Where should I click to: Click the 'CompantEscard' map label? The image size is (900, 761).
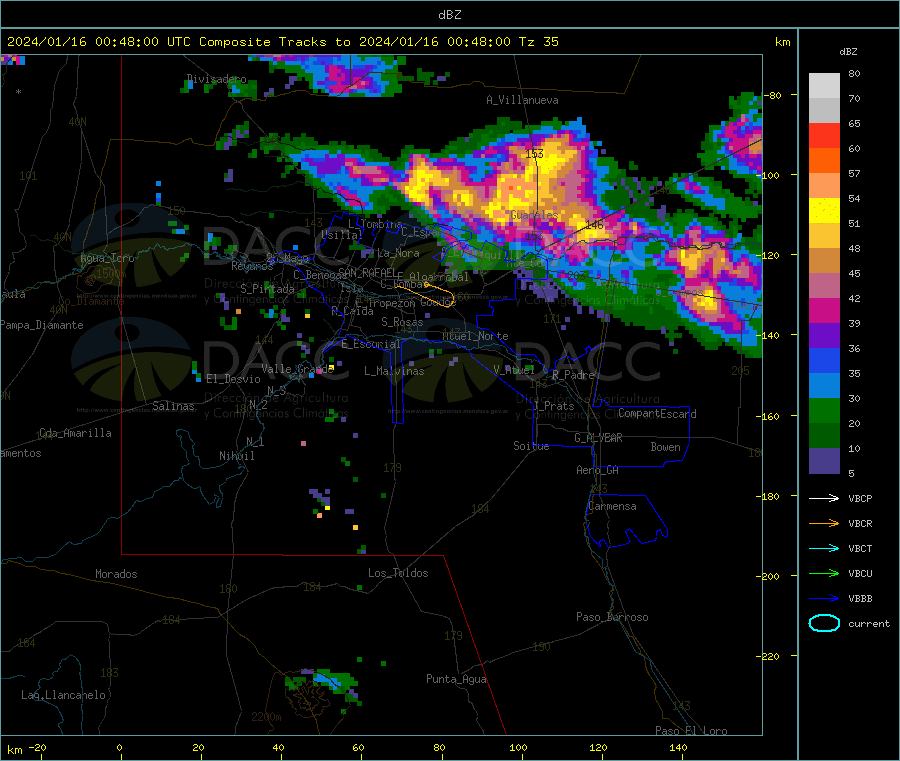(x=657, y=414)
